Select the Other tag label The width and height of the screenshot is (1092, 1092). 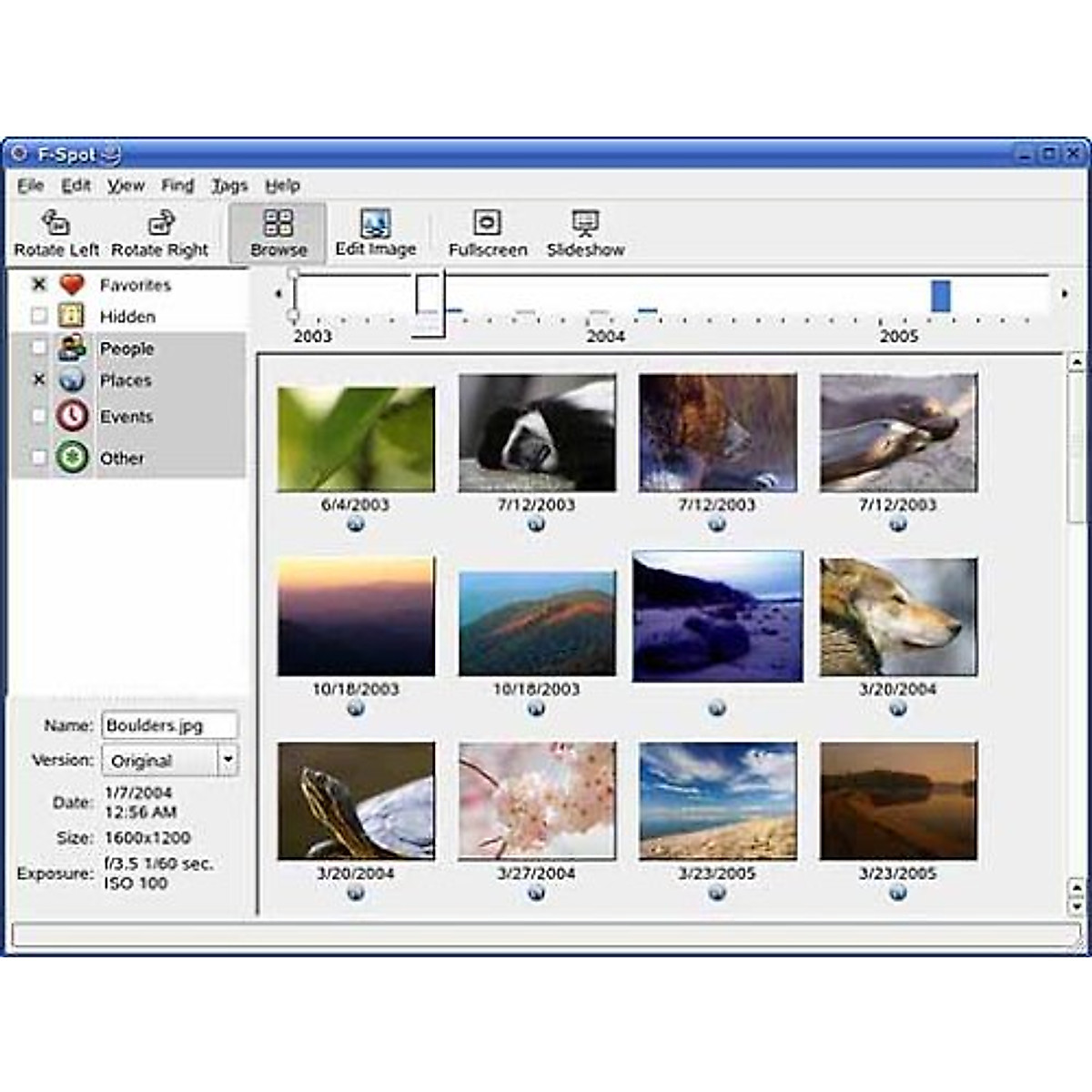(123, 458)
